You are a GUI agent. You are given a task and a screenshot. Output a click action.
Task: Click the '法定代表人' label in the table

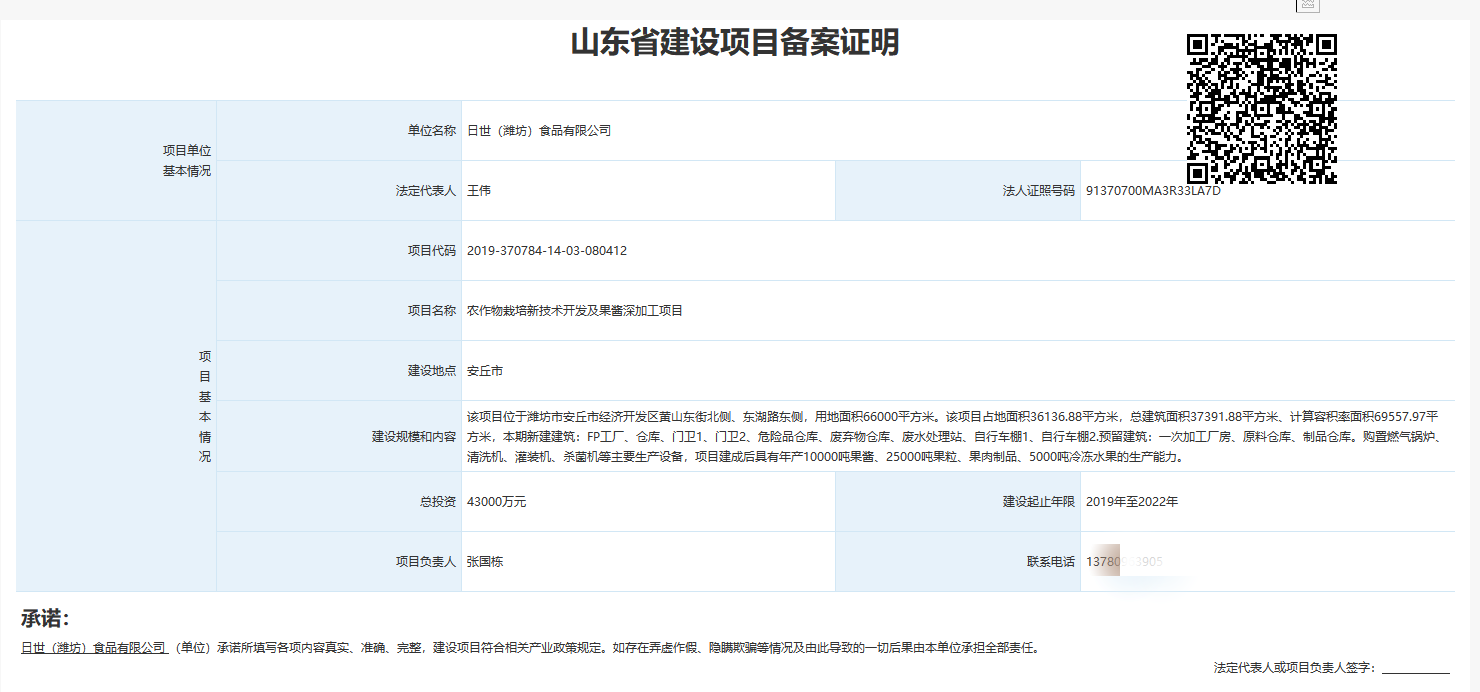[x=425, y=190]
